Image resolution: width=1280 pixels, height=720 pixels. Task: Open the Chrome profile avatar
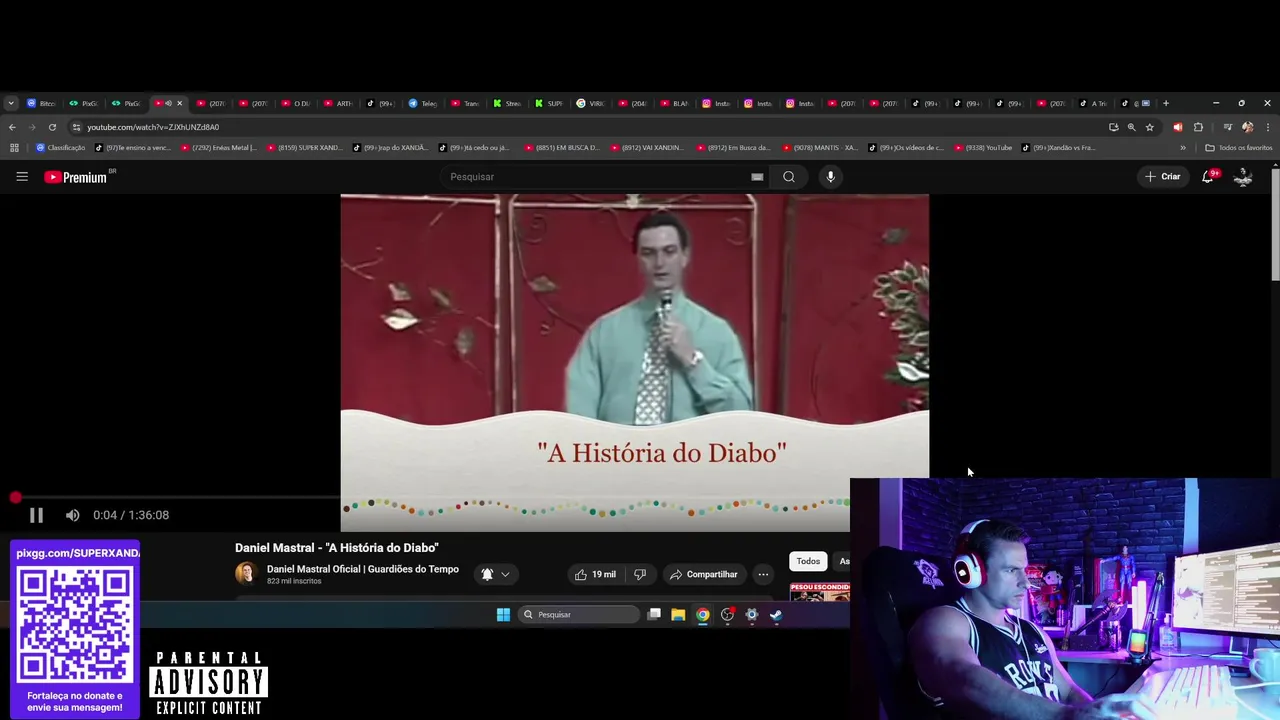click(x=1247, y=127)
